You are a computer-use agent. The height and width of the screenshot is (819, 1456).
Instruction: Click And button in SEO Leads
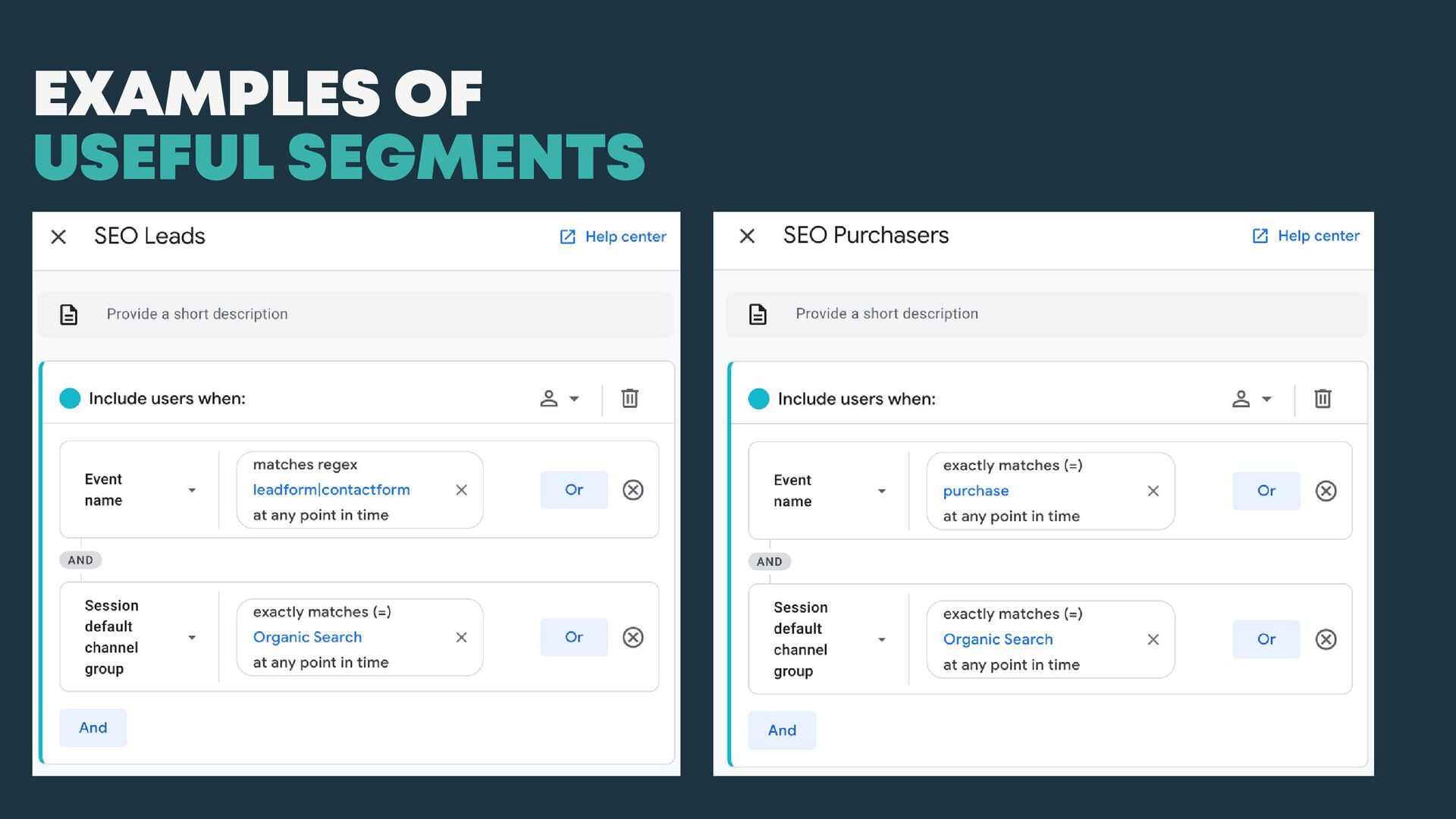[x=93, y=727]
